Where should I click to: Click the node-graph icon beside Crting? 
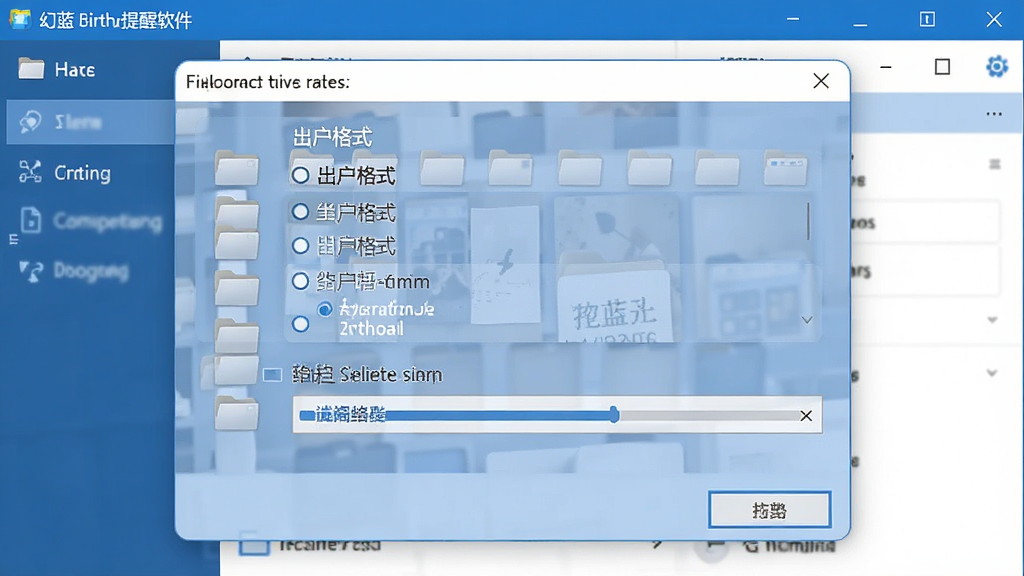[30, 172]
